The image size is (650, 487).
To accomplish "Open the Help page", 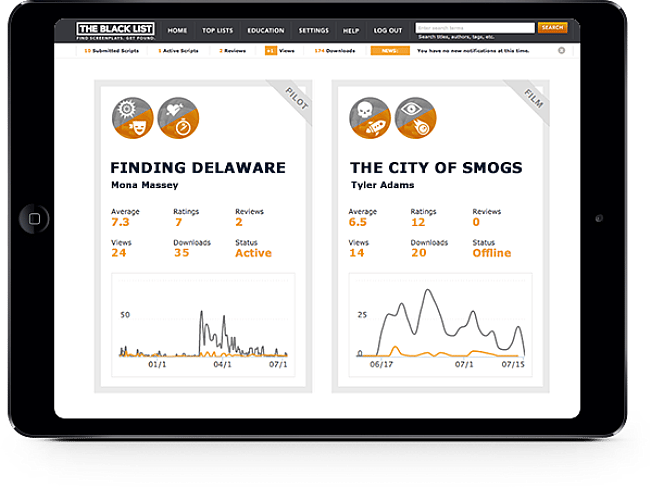I will [351, 31].
